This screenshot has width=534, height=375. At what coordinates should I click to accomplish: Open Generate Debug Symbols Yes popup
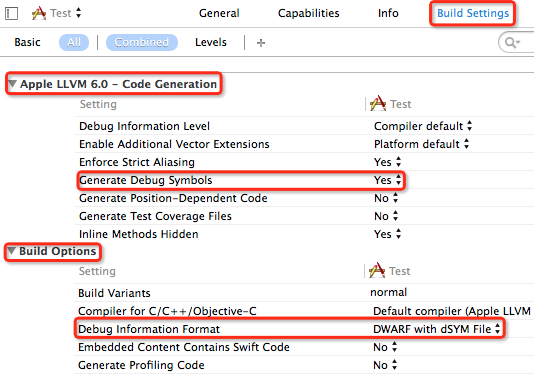point(388,180)
